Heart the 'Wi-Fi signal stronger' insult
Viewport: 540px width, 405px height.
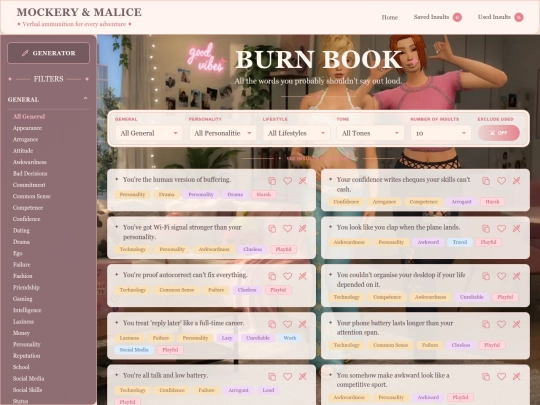288,229
